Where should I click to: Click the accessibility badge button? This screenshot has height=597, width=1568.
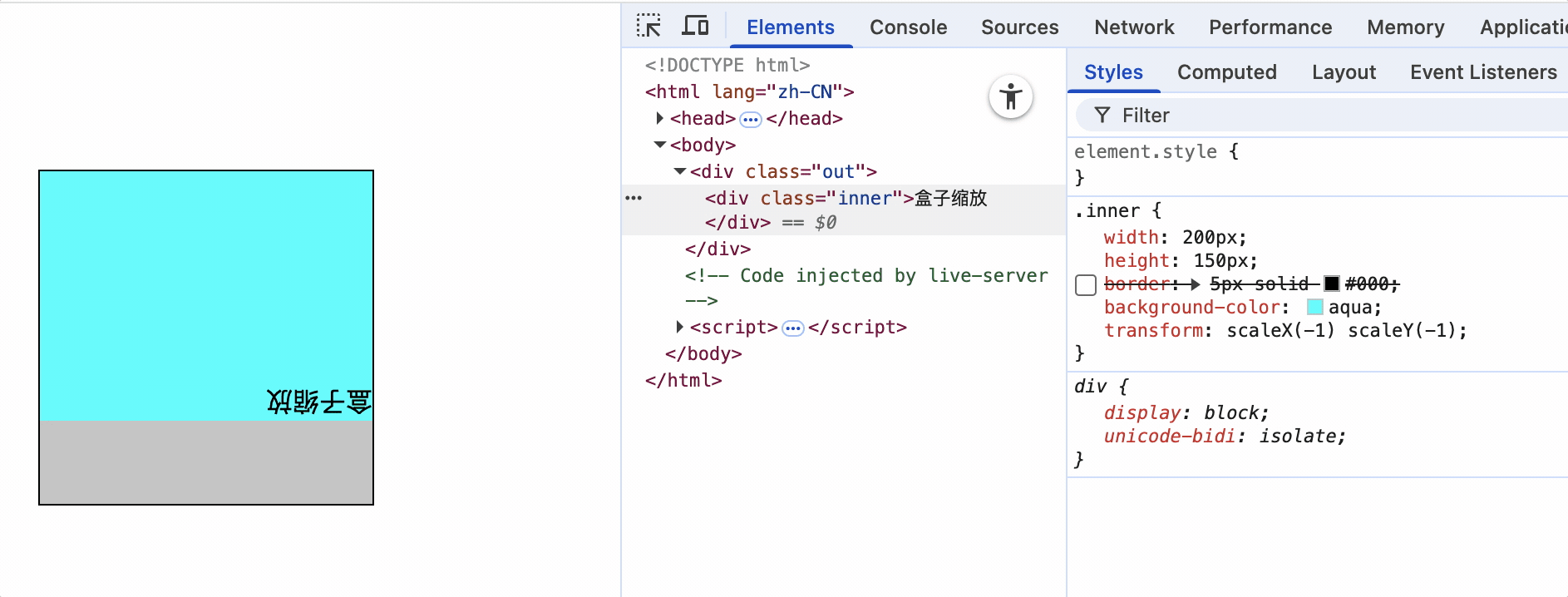pyautogui.click(x=1010, y=97)
